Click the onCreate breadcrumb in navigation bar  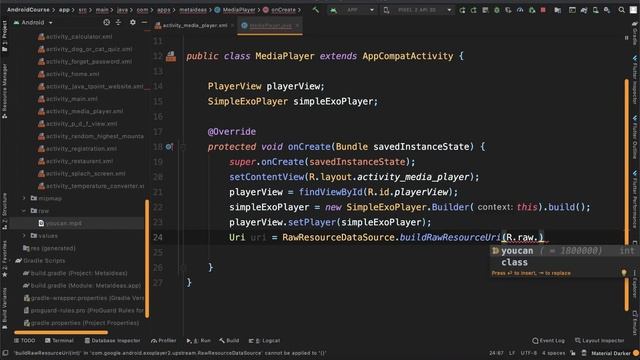(280, 10)
